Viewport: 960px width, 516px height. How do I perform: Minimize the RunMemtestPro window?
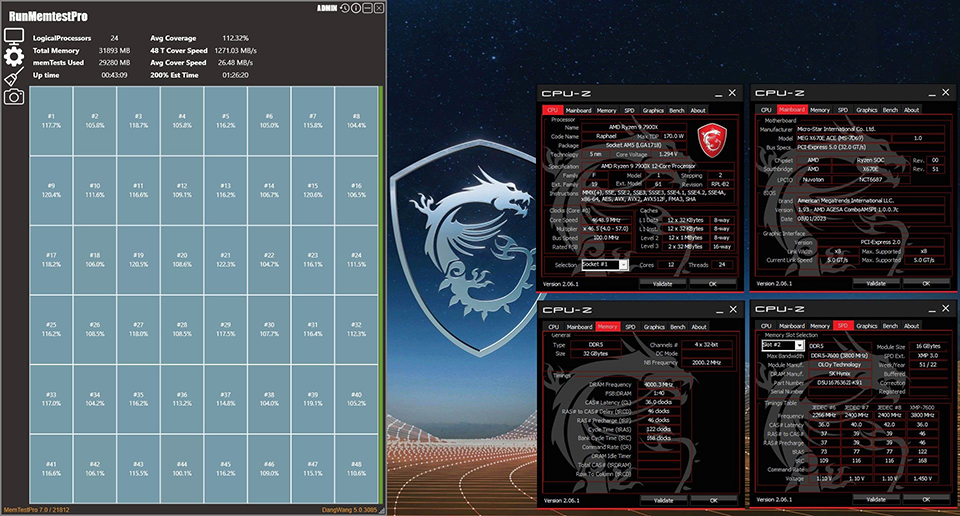[367, 8]
